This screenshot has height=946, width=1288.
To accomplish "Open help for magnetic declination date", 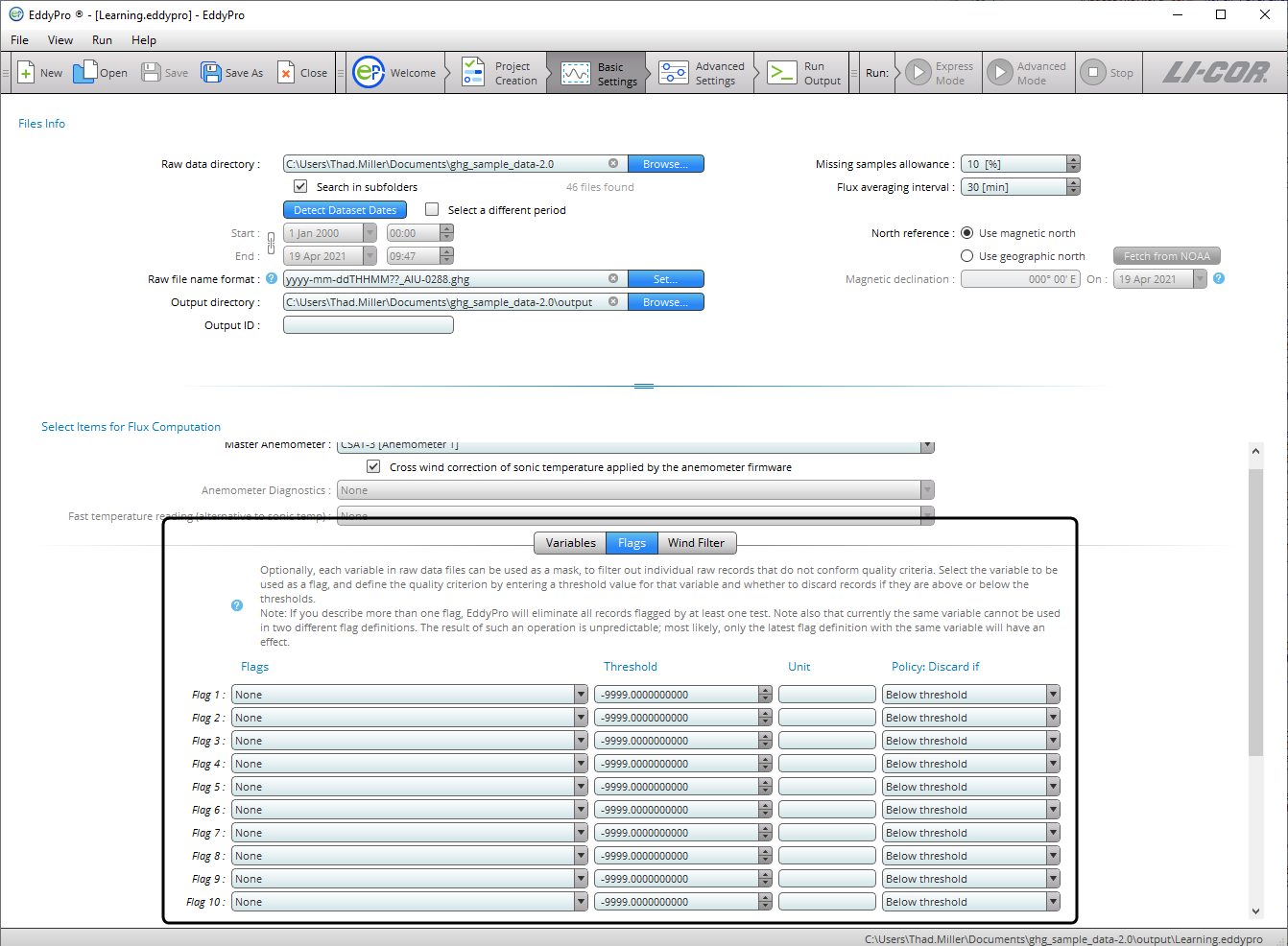I will 1219,279.
